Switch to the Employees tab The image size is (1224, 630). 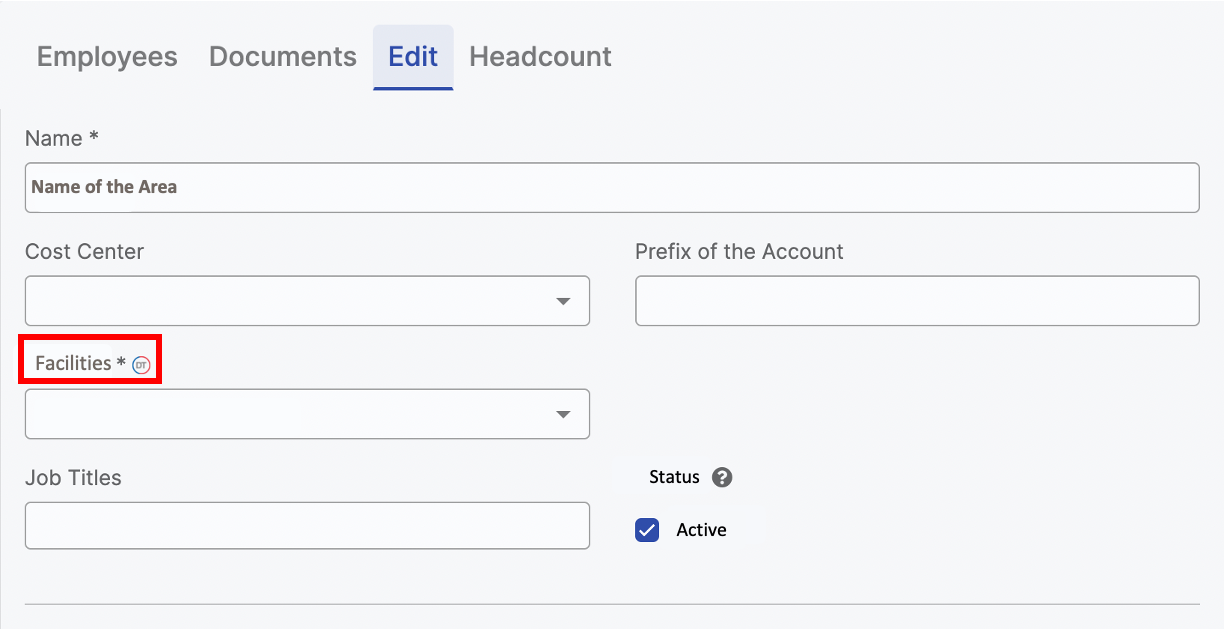click(107, 57)
